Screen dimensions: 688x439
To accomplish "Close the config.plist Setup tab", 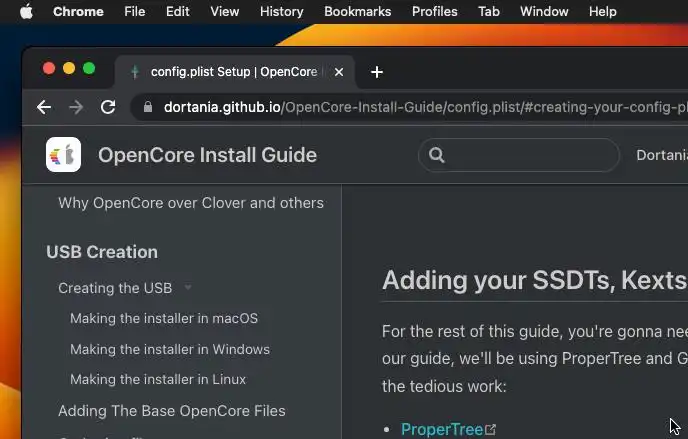I will pos(339,72).
